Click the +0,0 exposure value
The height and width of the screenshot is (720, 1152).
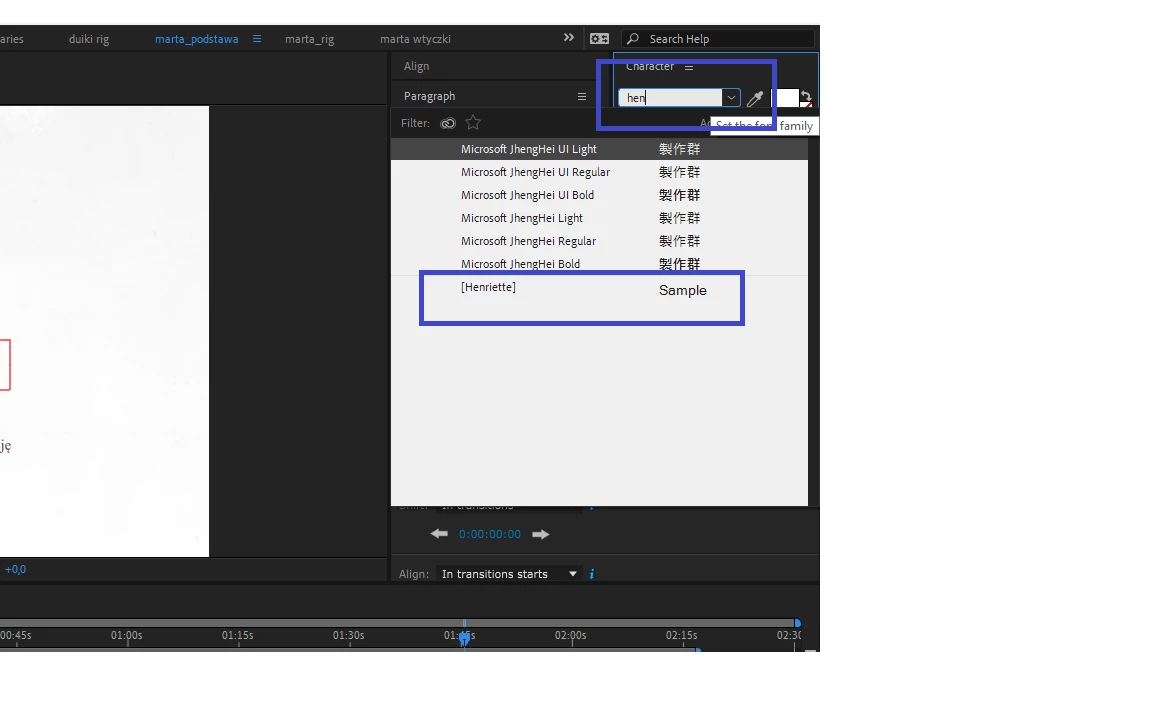[15, 569]
